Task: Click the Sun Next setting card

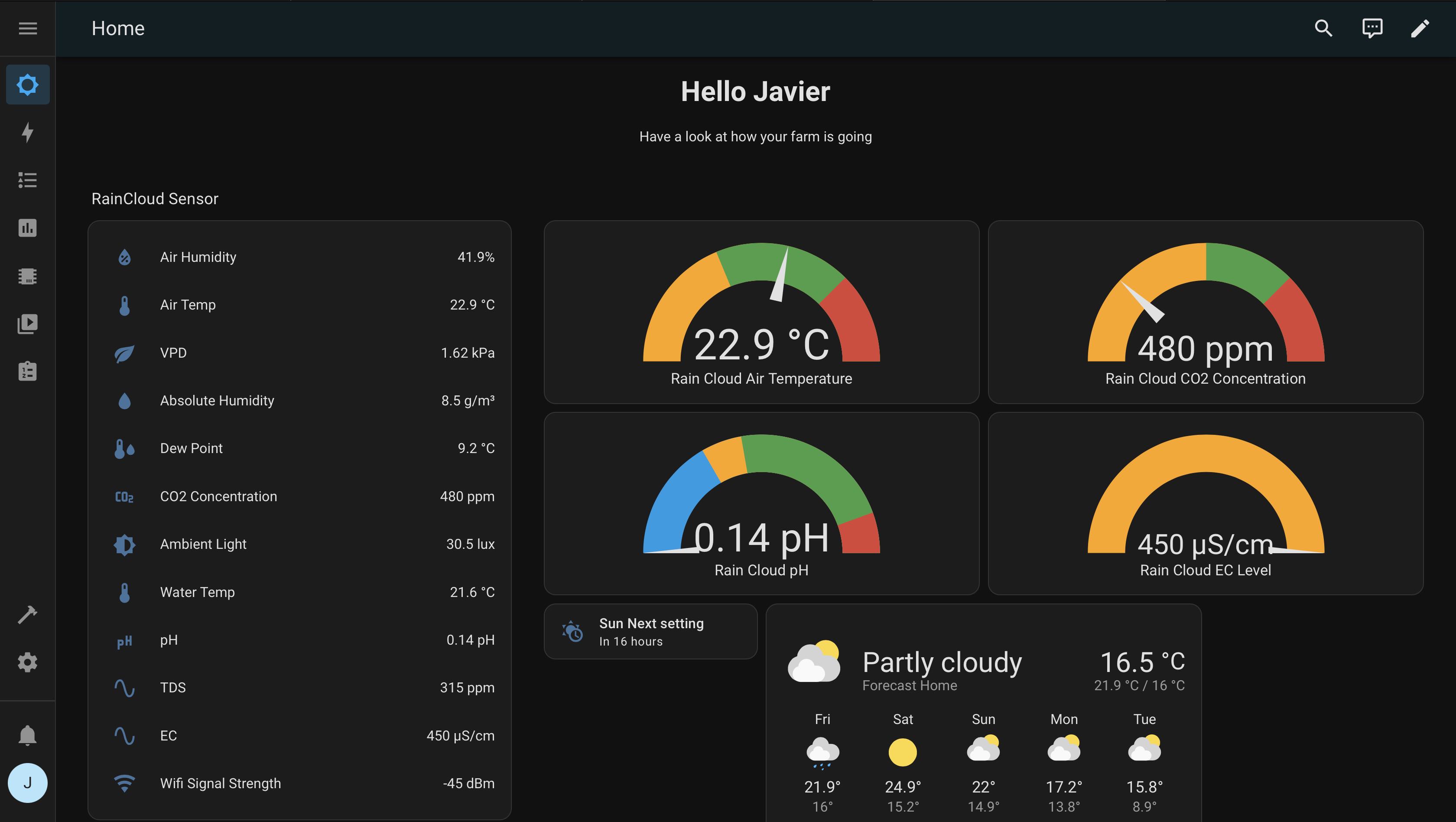Action: tap(650, 631)
